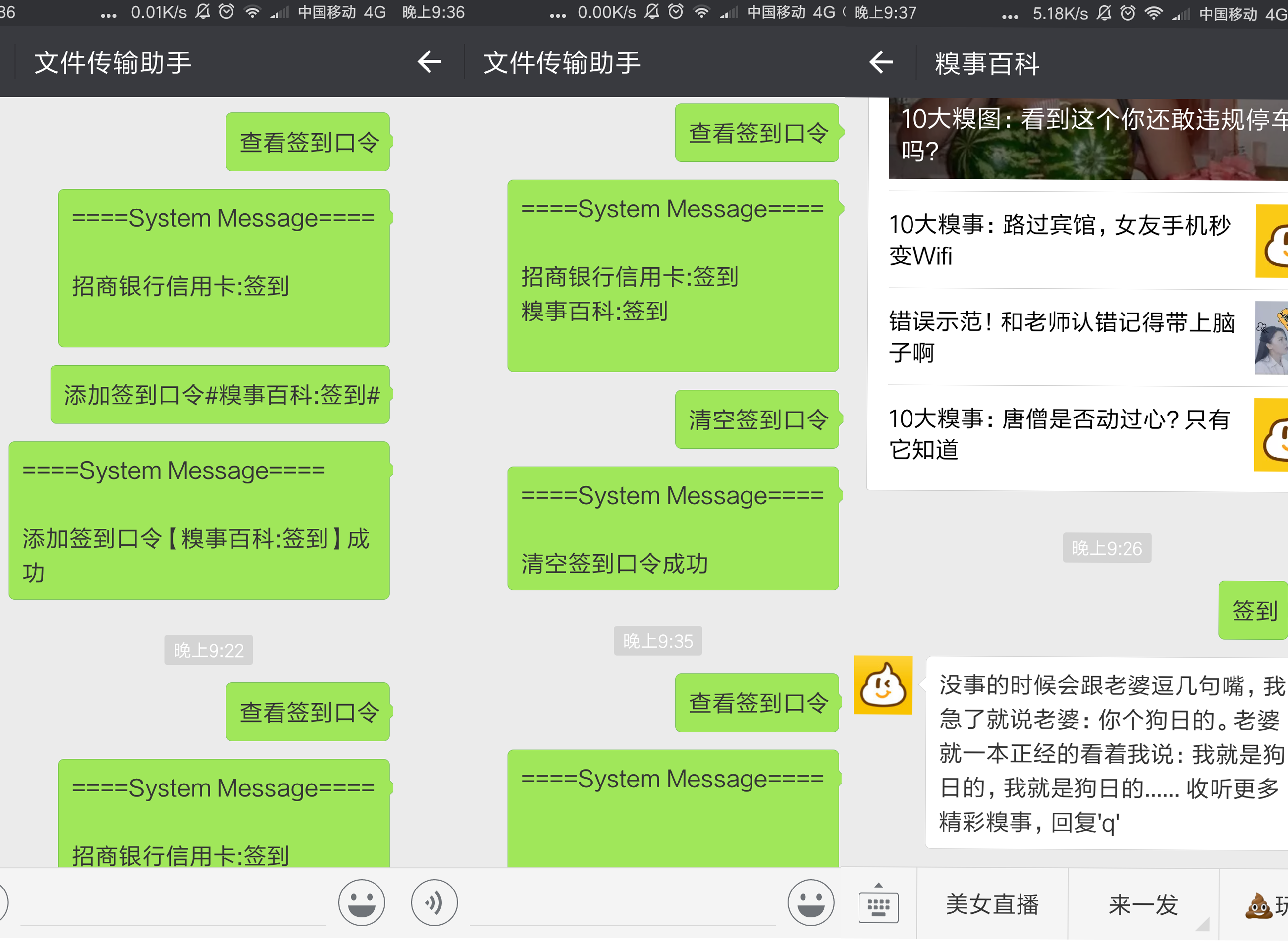Screen dimensions: 1288x941
Task: Open the emoji picker in middle chat panel
Action: [x=811, y=903]
